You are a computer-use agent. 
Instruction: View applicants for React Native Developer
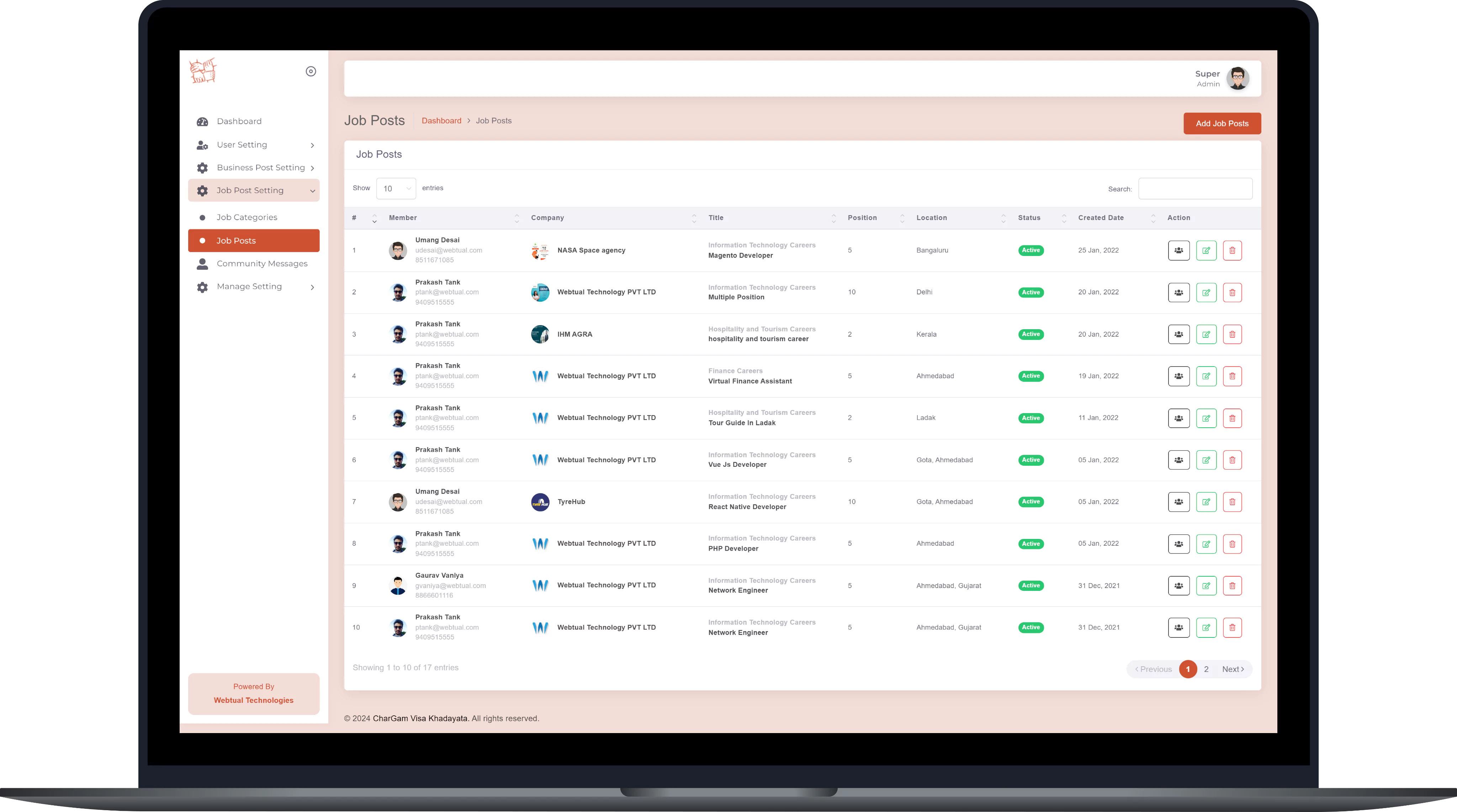click(x=1178, y=502)
